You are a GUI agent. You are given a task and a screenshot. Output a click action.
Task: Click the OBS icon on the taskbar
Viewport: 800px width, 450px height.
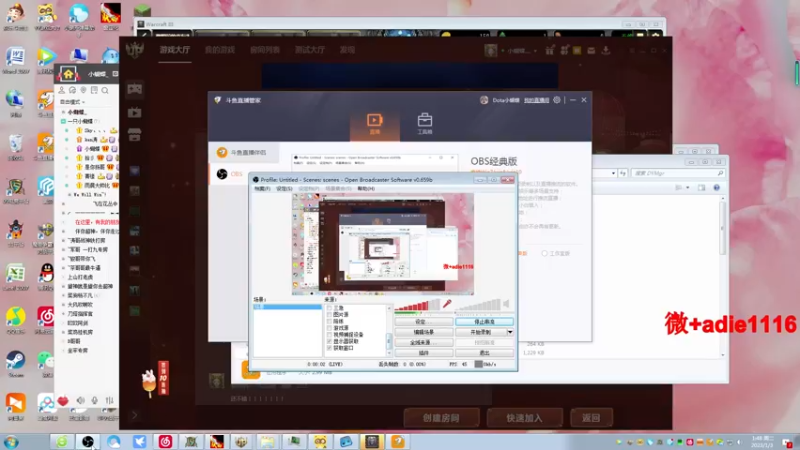(x=88, y=442)
